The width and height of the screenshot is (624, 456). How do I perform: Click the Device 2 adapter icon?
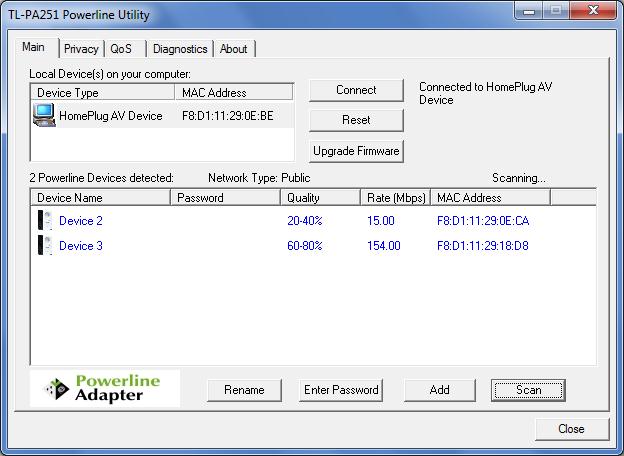pos(45,221)
